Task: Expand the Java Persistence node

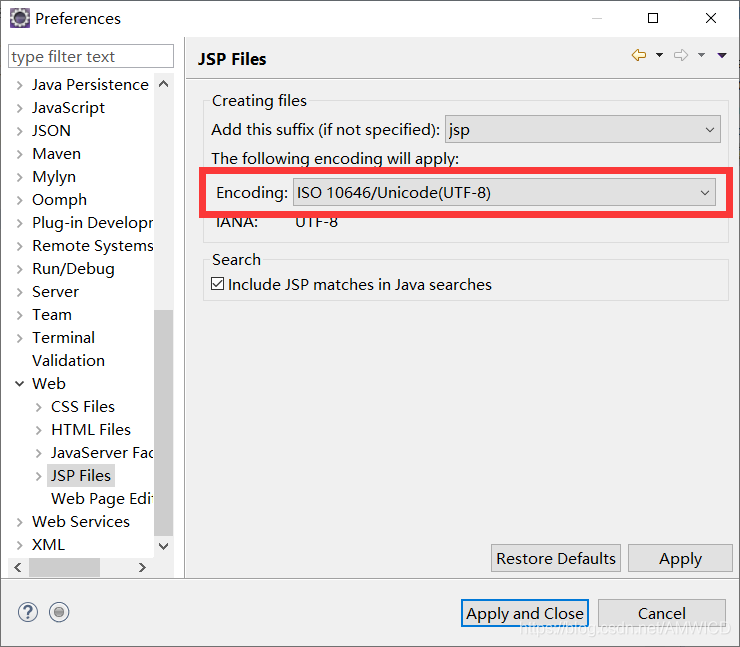Action: point(19,85)
